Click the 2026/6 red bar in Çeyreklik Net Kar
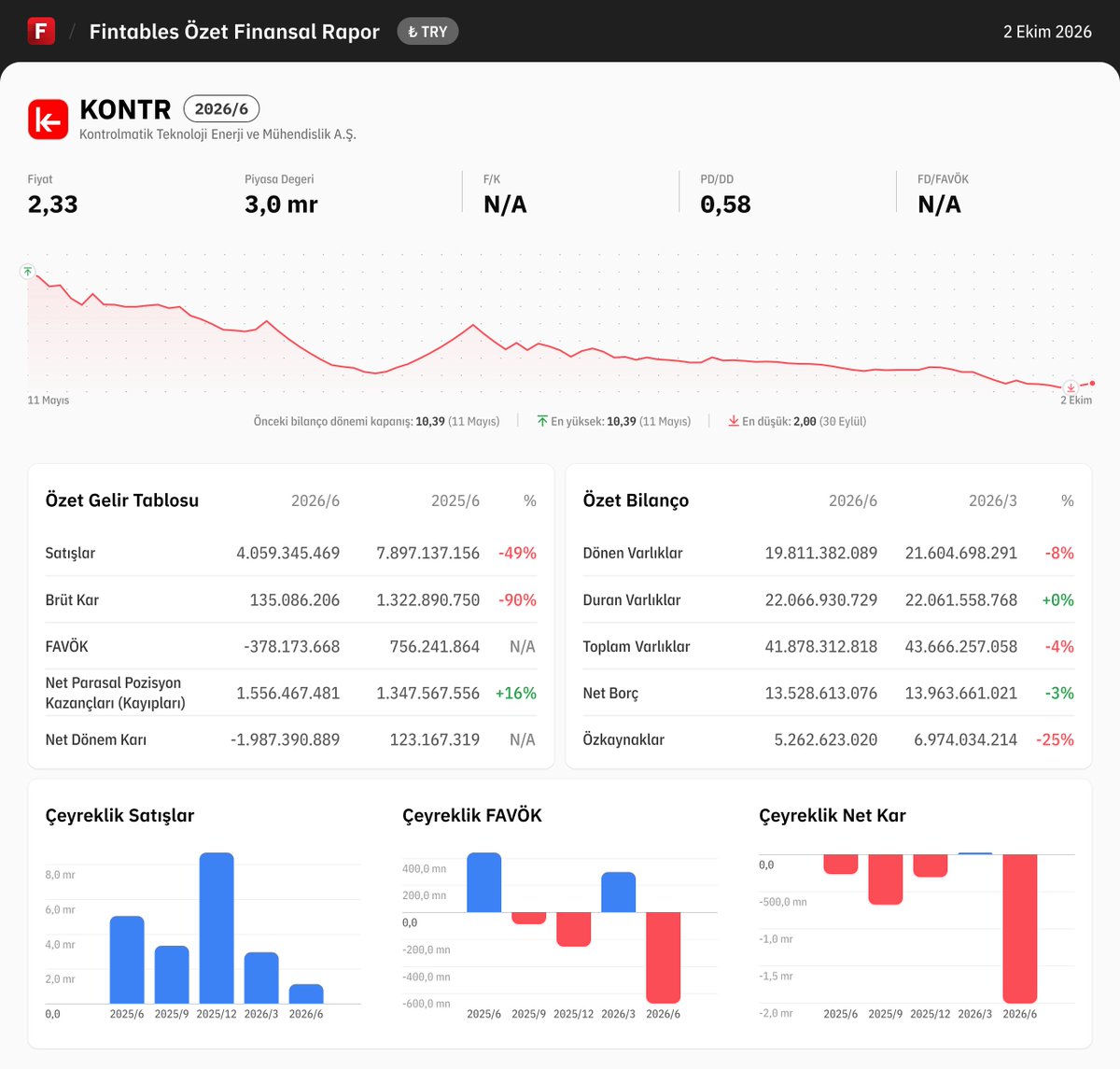The height and width of the screenshot is (1069, 1120). [x=1020, y=929]
